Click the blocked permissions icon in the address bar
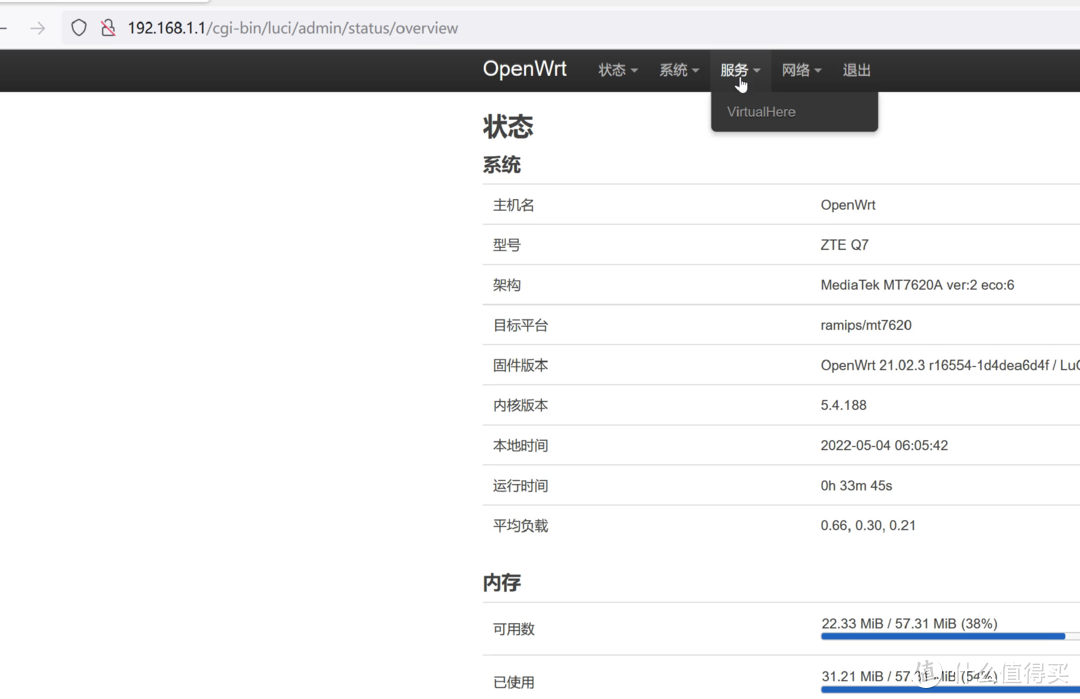 click(108, 27)
